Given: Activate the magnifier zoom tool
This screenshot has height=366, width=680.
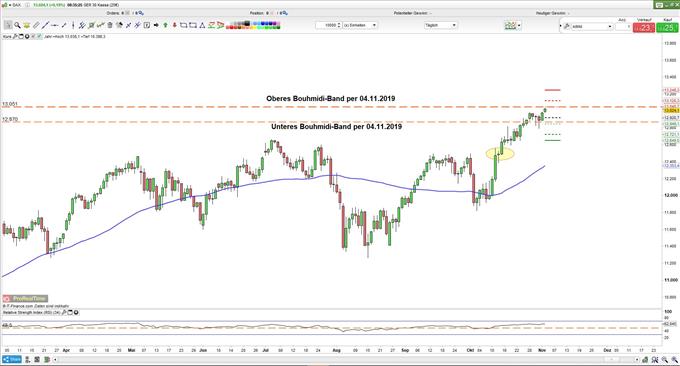Looking at the screenshot, I should 17,25.
